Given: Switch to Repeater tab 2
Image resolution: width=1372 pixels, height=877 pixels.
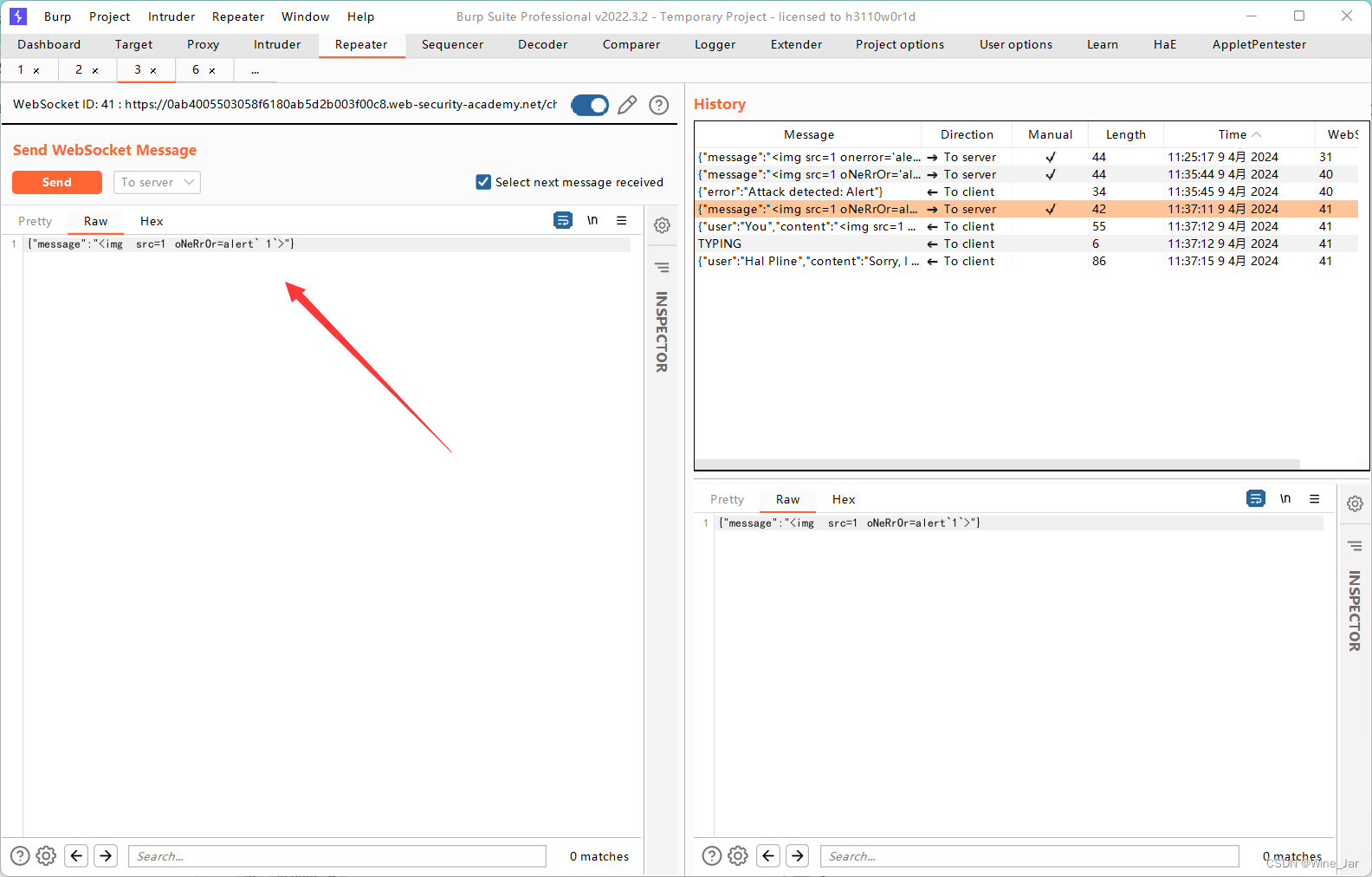Looking at the screenshot, I should pyautogui.click(x=79, y=70).
